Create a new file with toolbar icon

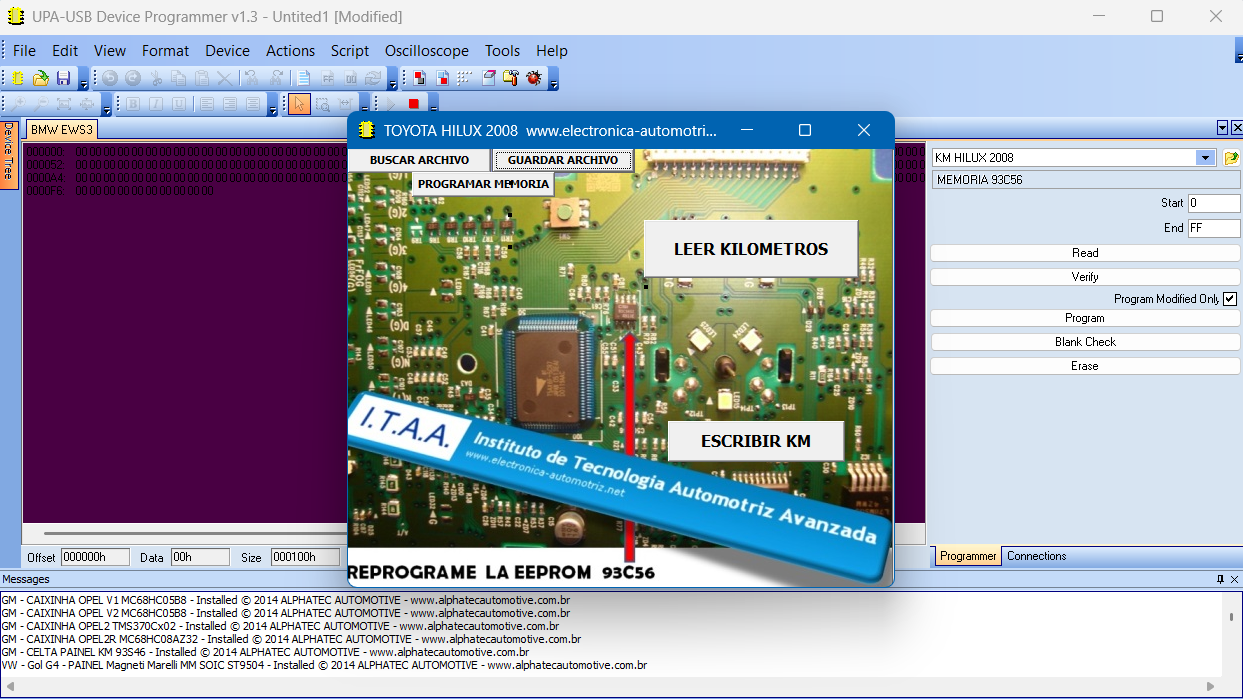(18, 78)
